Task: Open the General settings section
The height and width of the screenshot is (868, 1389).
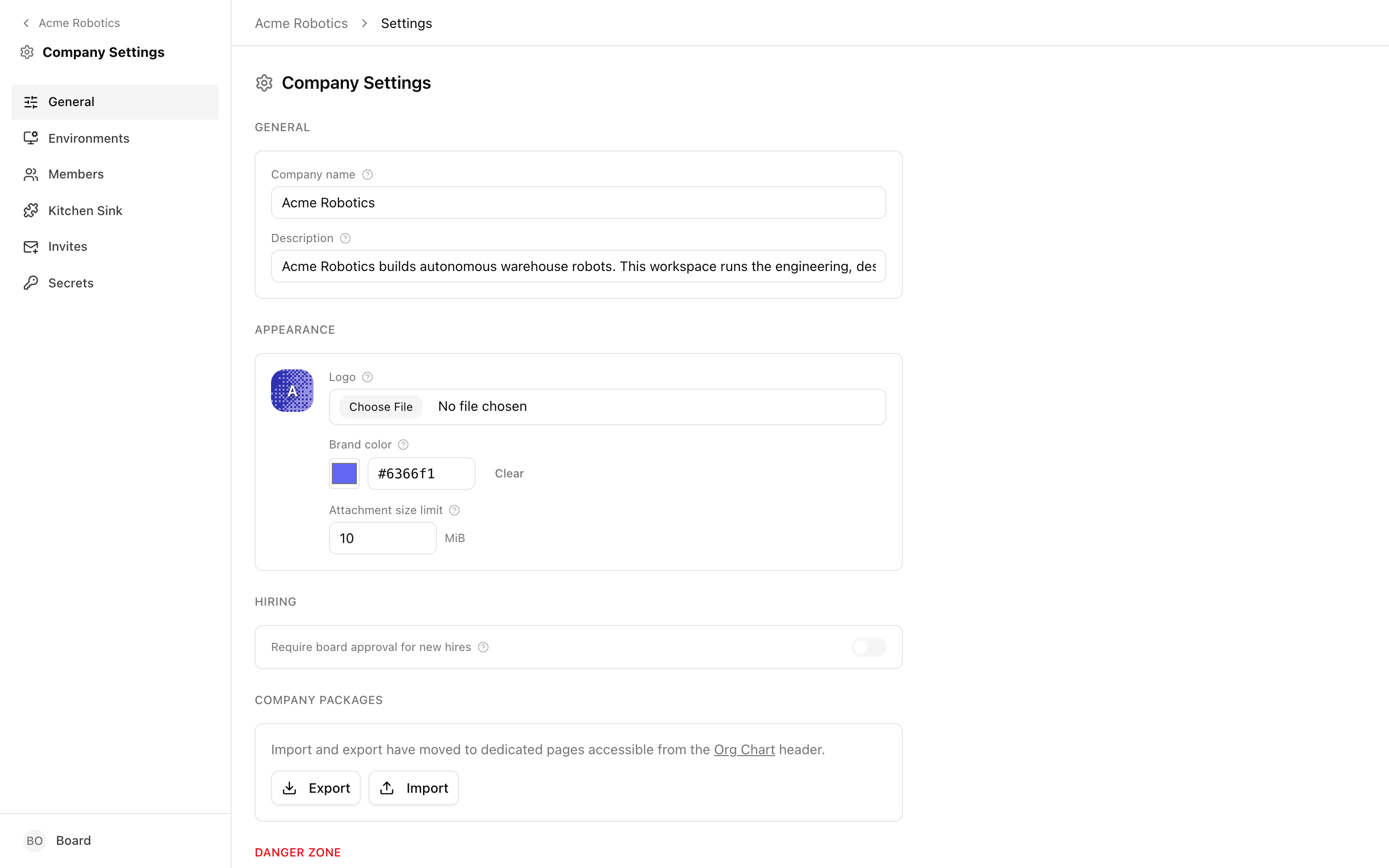Action: point(115,102)
